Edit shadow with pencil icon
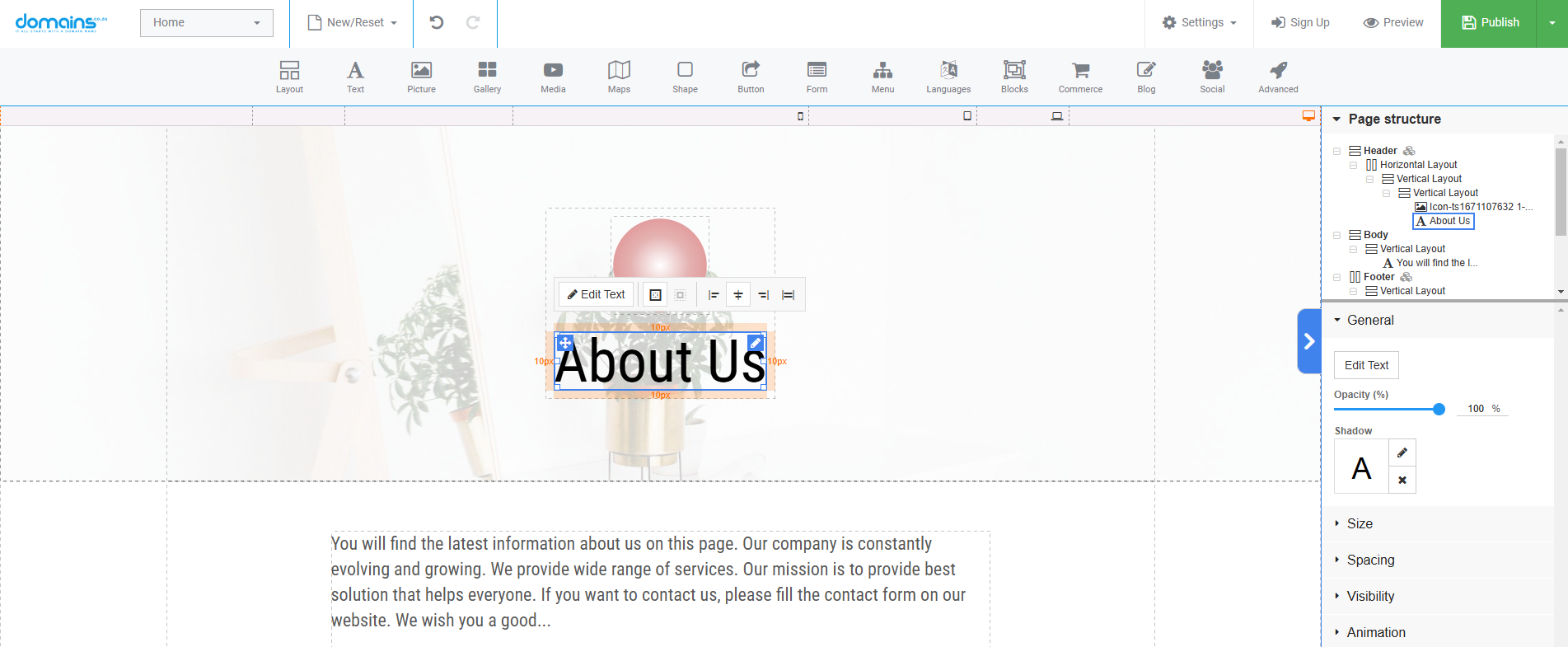This screenshot has height=647, width=1568. [1402, 452]
